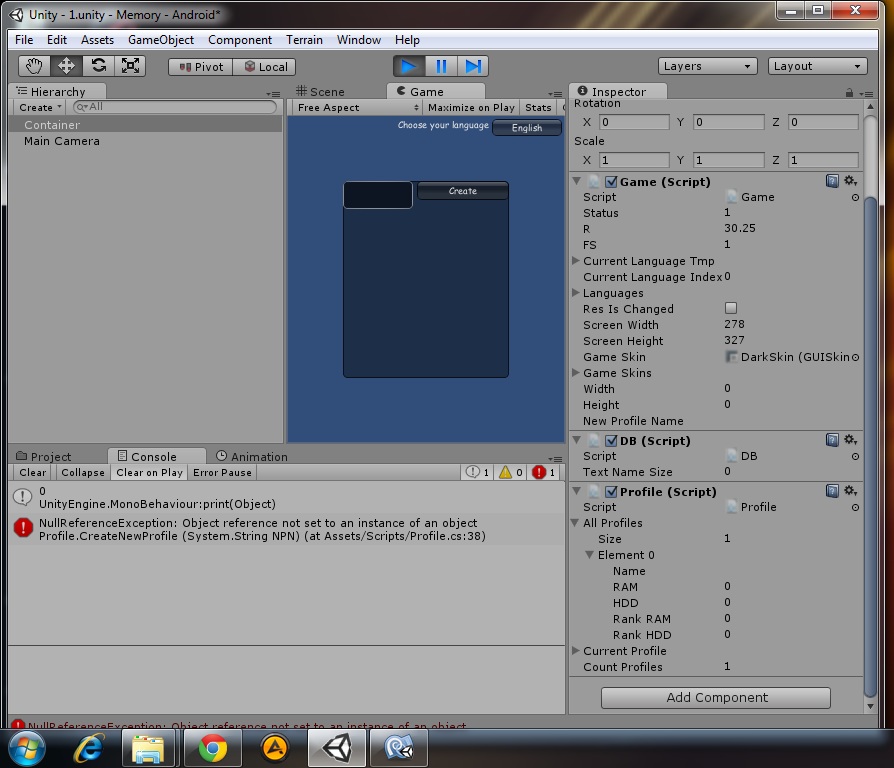Viewport: 894px width, 768px height.
Task: Open the GameObject menu
Action: [161, 40]
